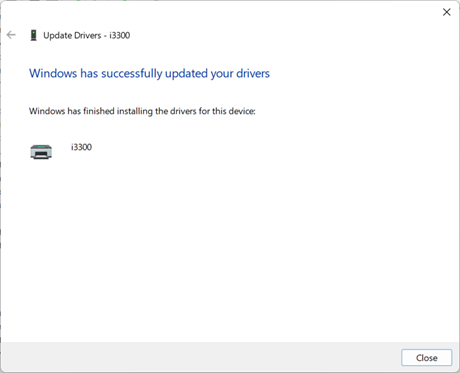460x373 pixels.
Task: Click the device icon beside Update Drivers title
Action: point(33,35)
